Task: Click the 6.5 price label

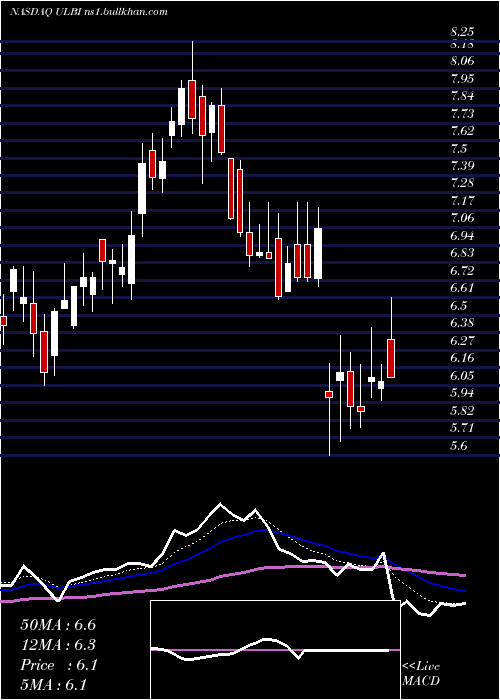Action: tap(459, 305)
